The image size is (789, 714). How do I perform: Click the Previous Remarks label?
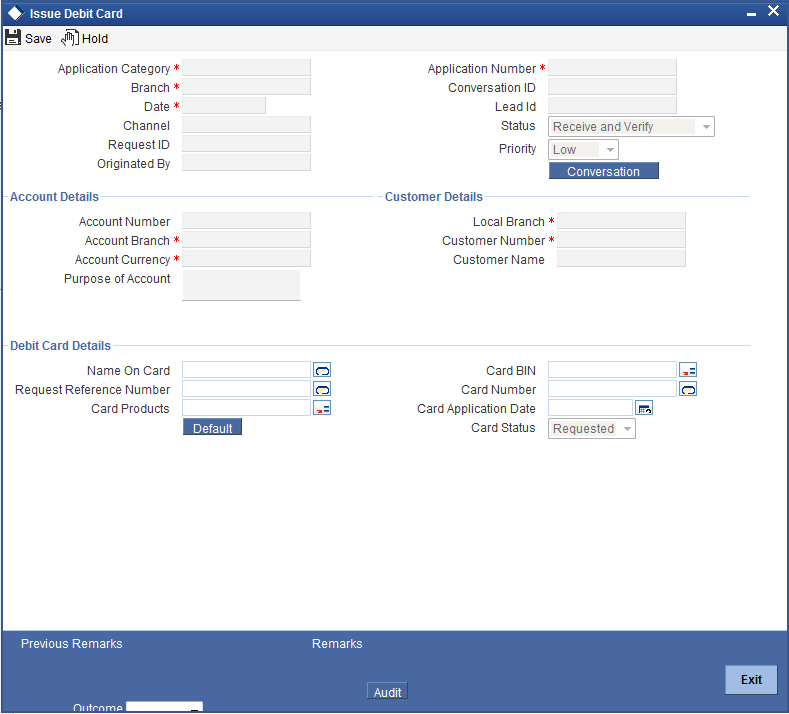[x=71, y=644]
